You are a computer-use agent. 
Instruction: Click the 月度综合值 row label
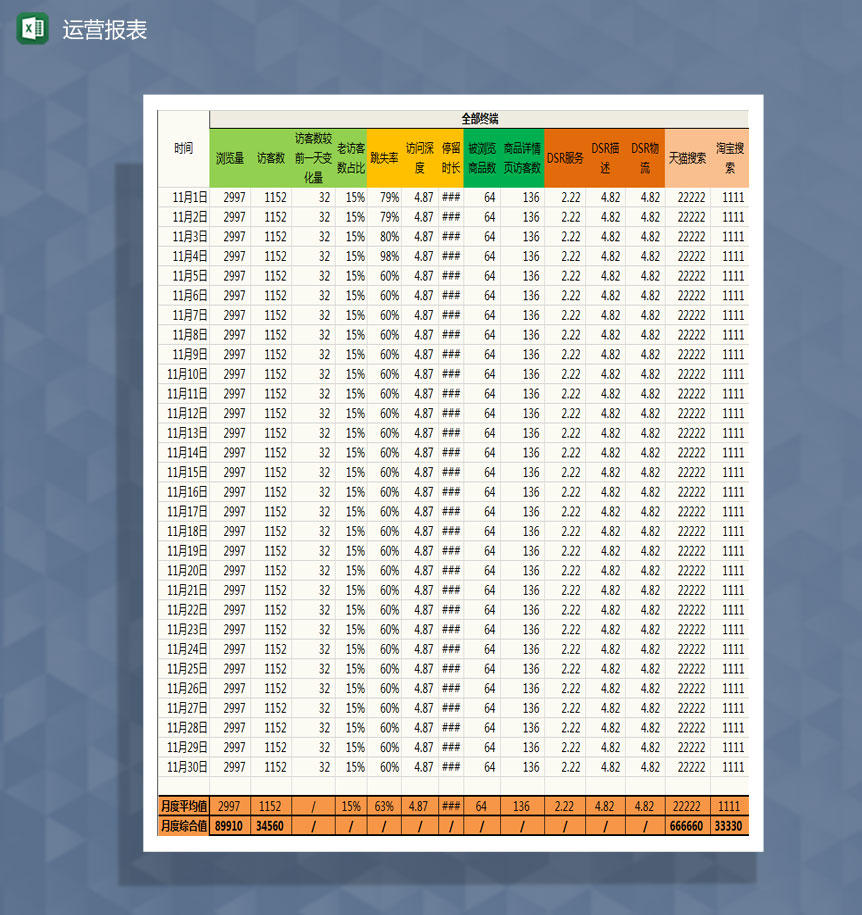click(184, 826)
